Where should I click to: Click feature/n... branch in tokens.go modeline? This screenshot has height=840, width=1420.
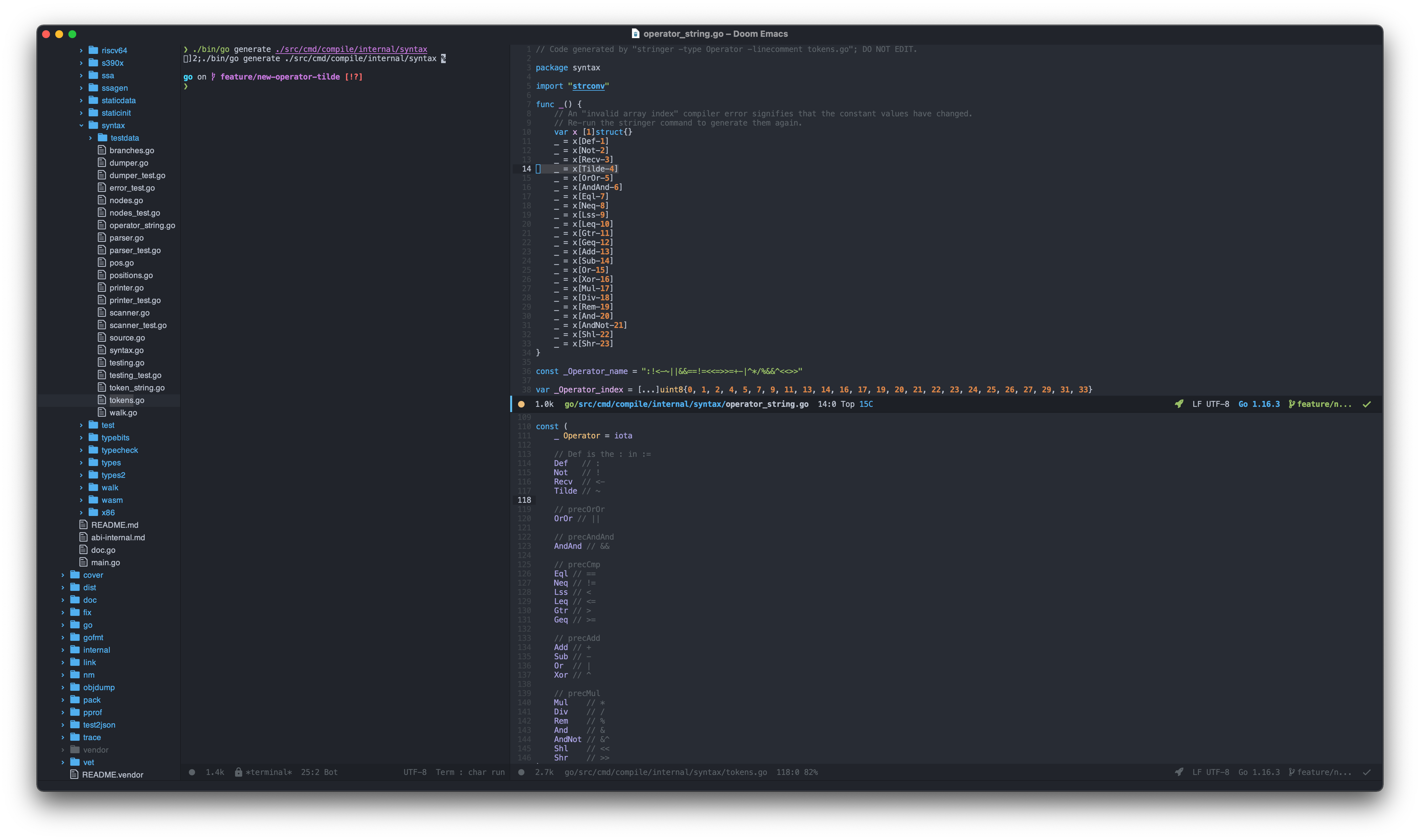coord(1324,772)
